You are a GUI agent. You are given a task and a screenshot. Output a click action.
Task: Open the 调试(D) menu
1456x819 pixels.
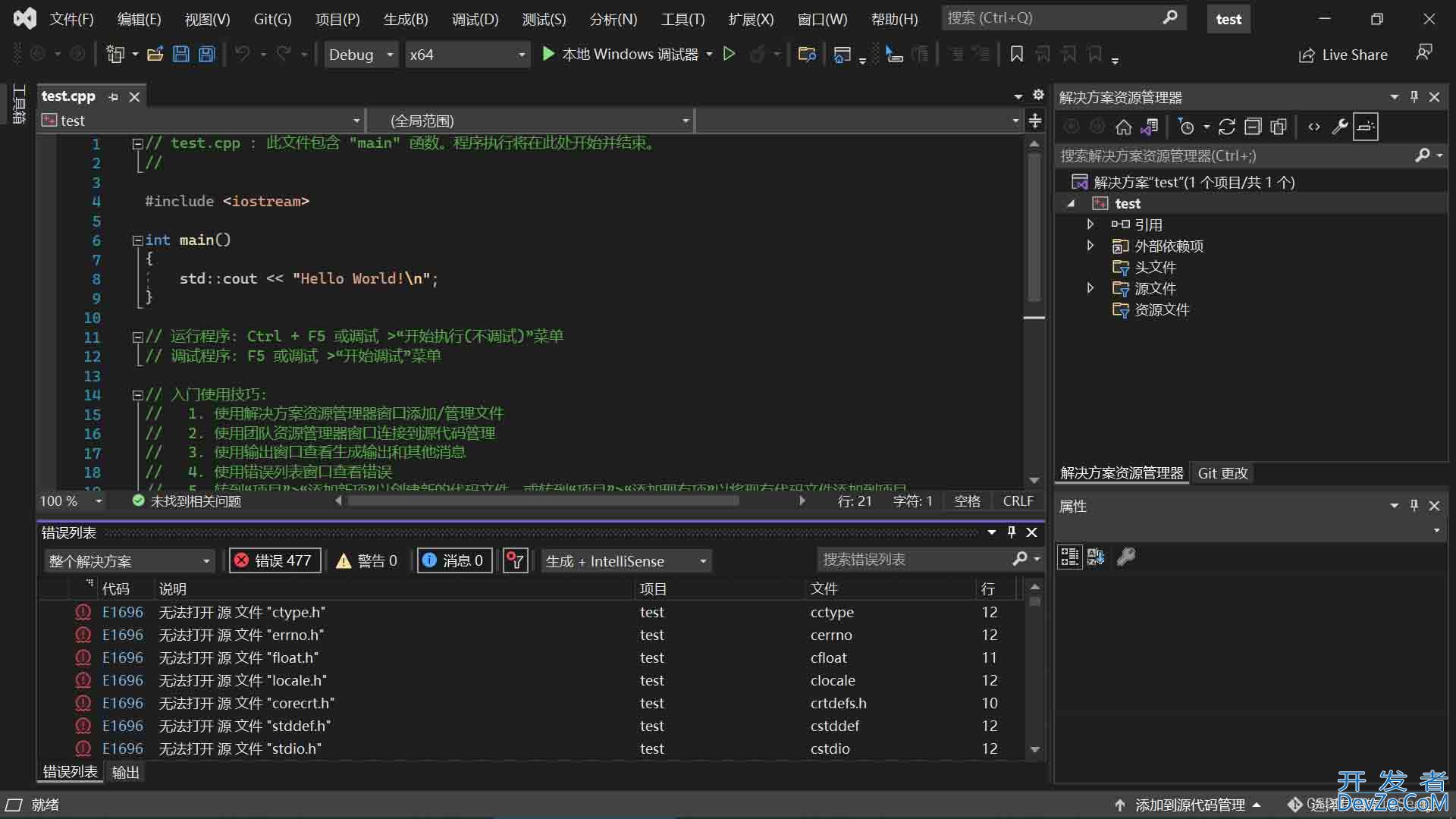click(474, 18)
